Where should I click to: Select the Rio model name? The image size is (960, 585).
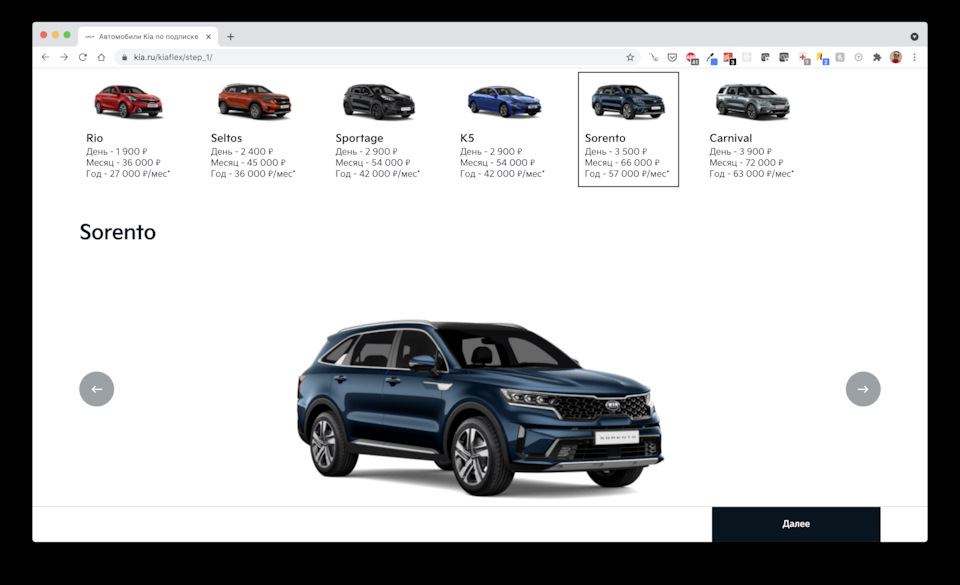tap(94, 138)
